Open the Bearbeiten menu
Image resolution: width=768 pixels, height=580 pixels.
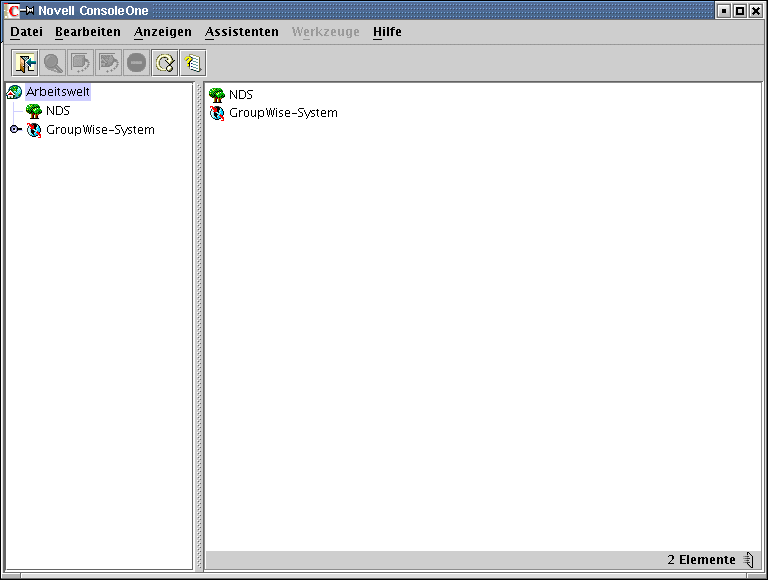pos(88,32)
